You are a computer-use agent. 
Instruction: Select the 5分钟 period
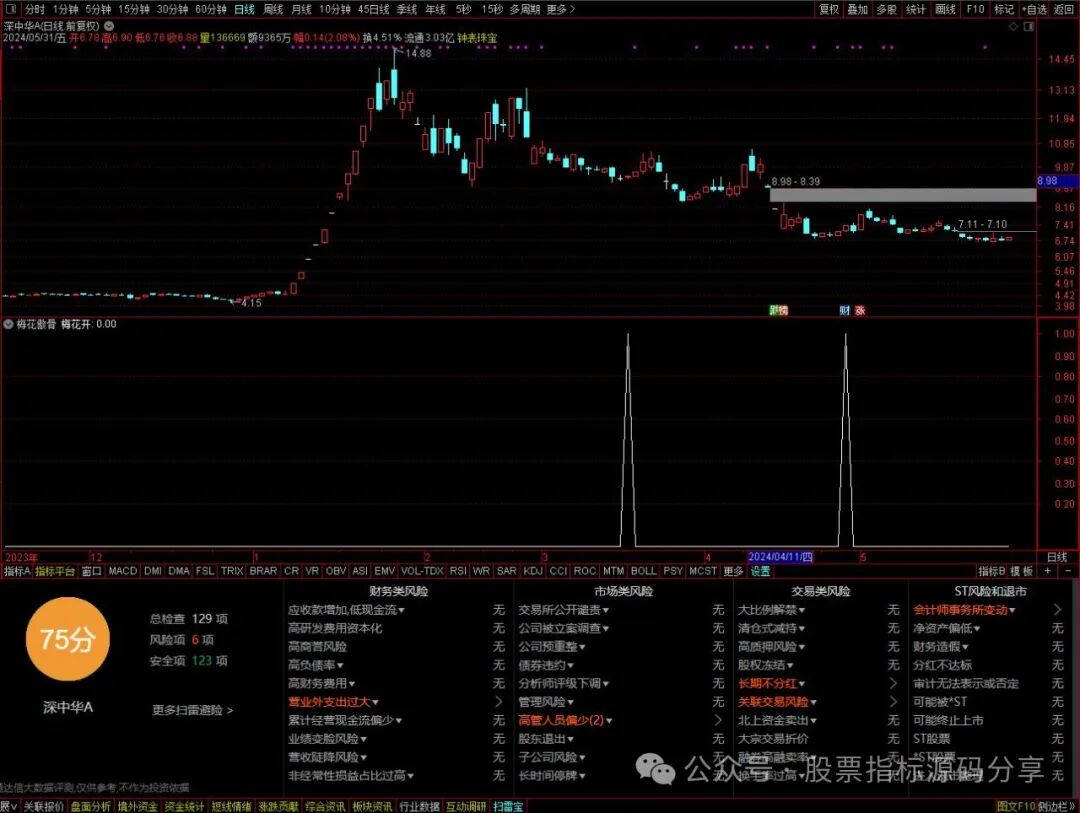point(98,9)
